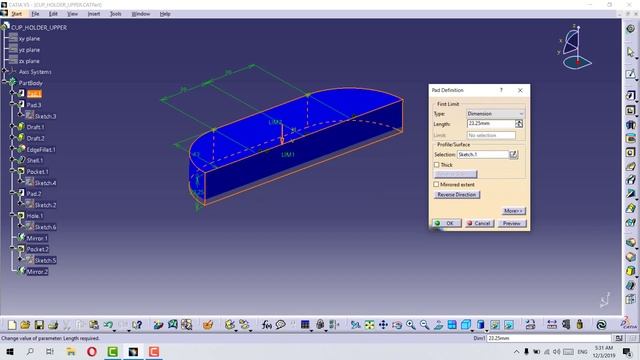Click the Hide/Show icon
The height and width of the screenshot is (360, 640).
(495, 325)
